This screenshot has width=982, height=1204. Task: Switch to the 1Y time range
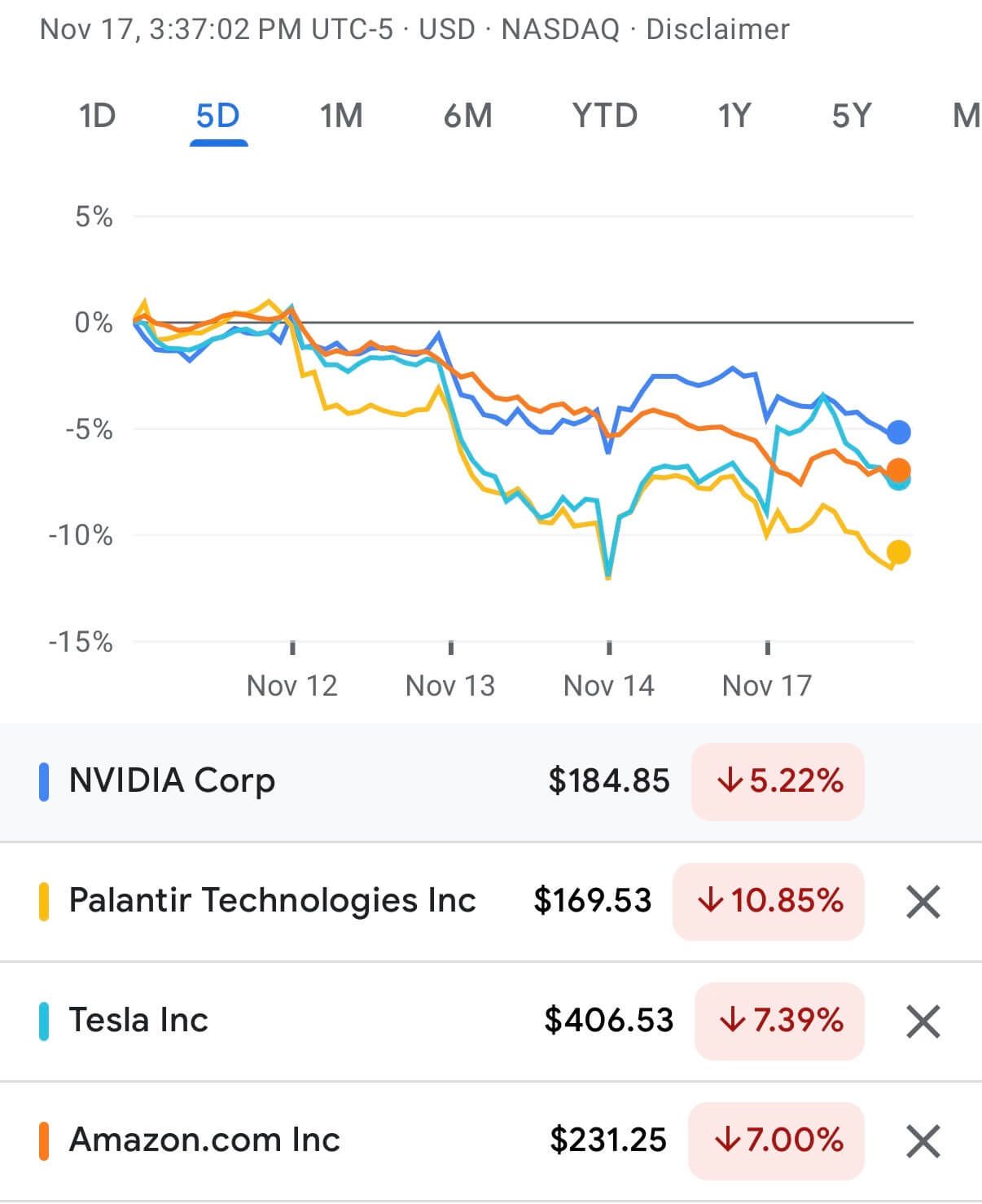click(x=734, y=116)
